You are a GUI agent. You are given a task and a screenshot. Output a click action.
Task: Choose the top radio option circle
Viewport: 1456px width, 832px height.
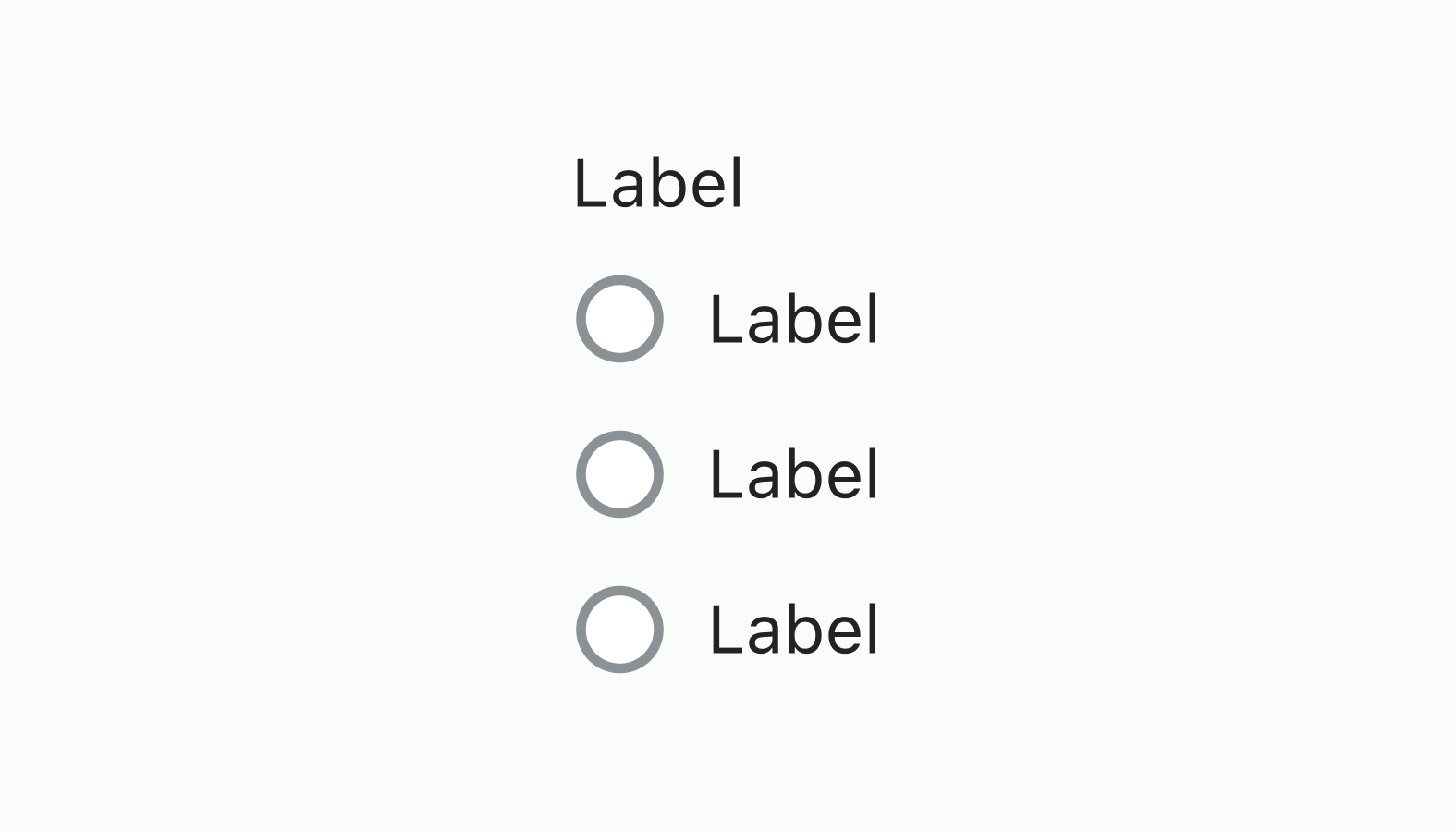tap(619, 319)
